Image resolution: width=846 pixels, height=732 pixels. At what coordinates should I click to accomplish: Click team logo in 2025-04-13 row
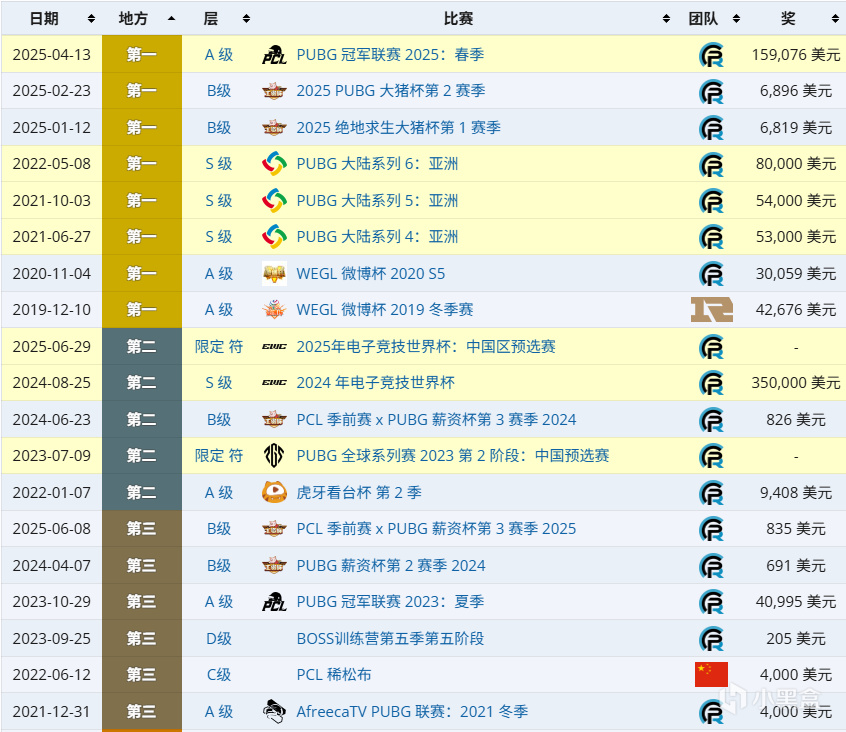tap(712, 54)
